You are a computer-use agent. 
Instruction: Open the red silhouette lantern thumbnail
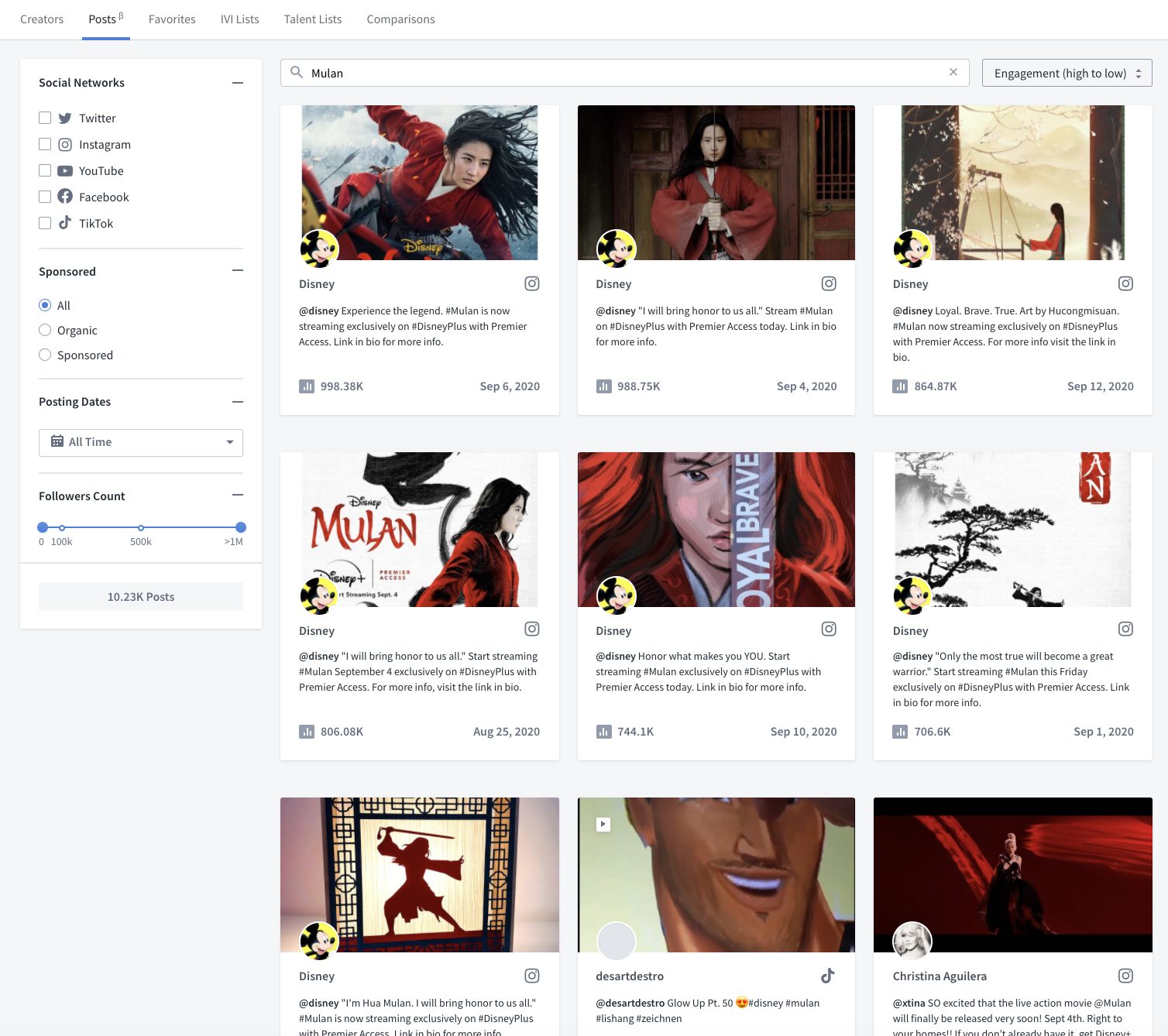[420, 875]
